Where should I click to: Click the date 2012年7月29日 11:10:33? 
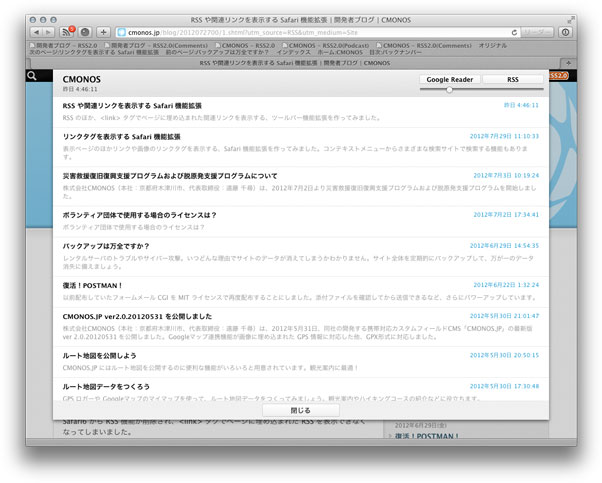(x=504, y=136)
